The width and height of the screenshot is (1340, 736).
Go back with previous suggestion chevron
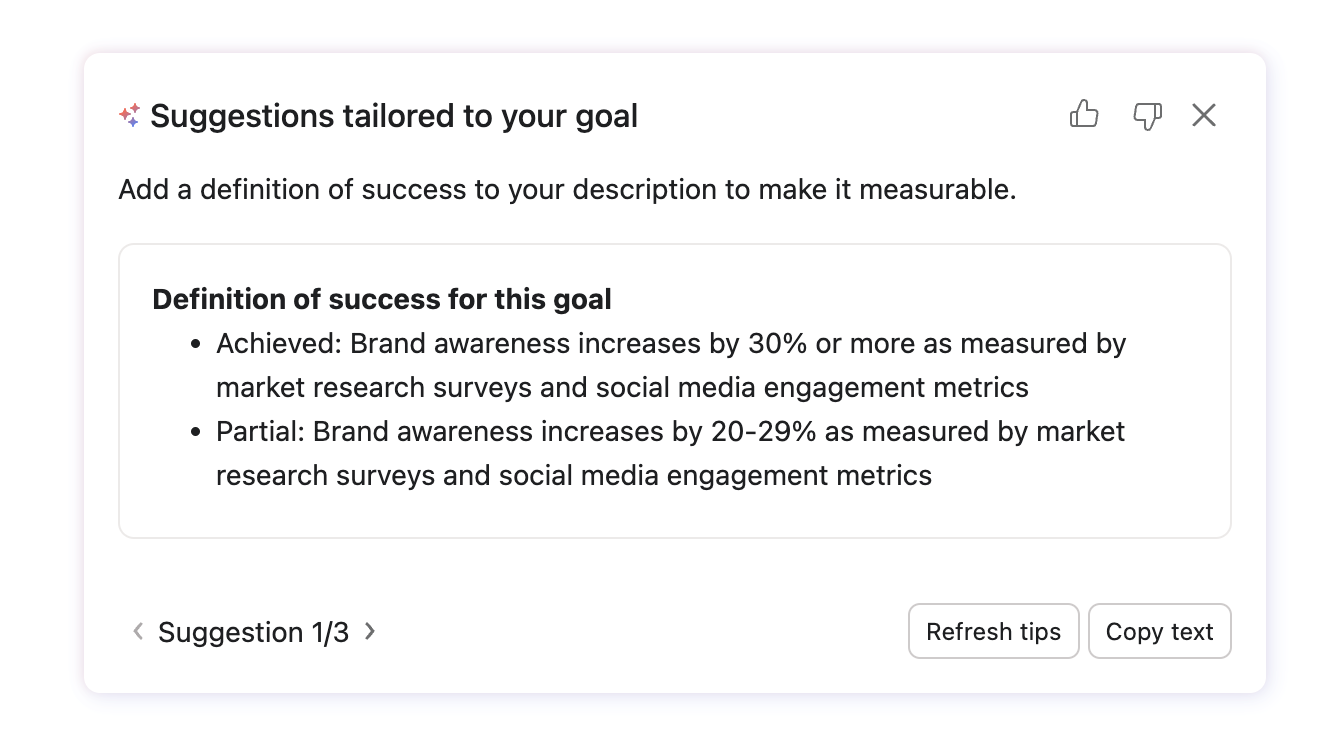tap(138, 631)
